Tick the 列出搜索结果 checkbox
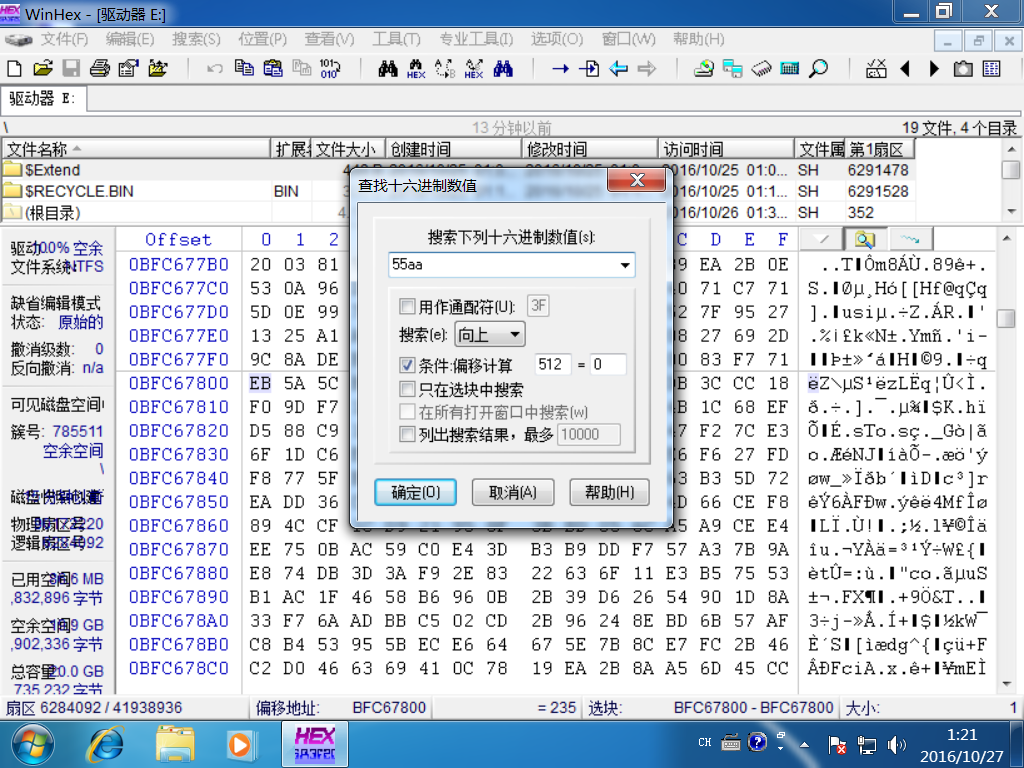Image resolution: width=1024 pixels, height=768 pixels. (407, 434)
